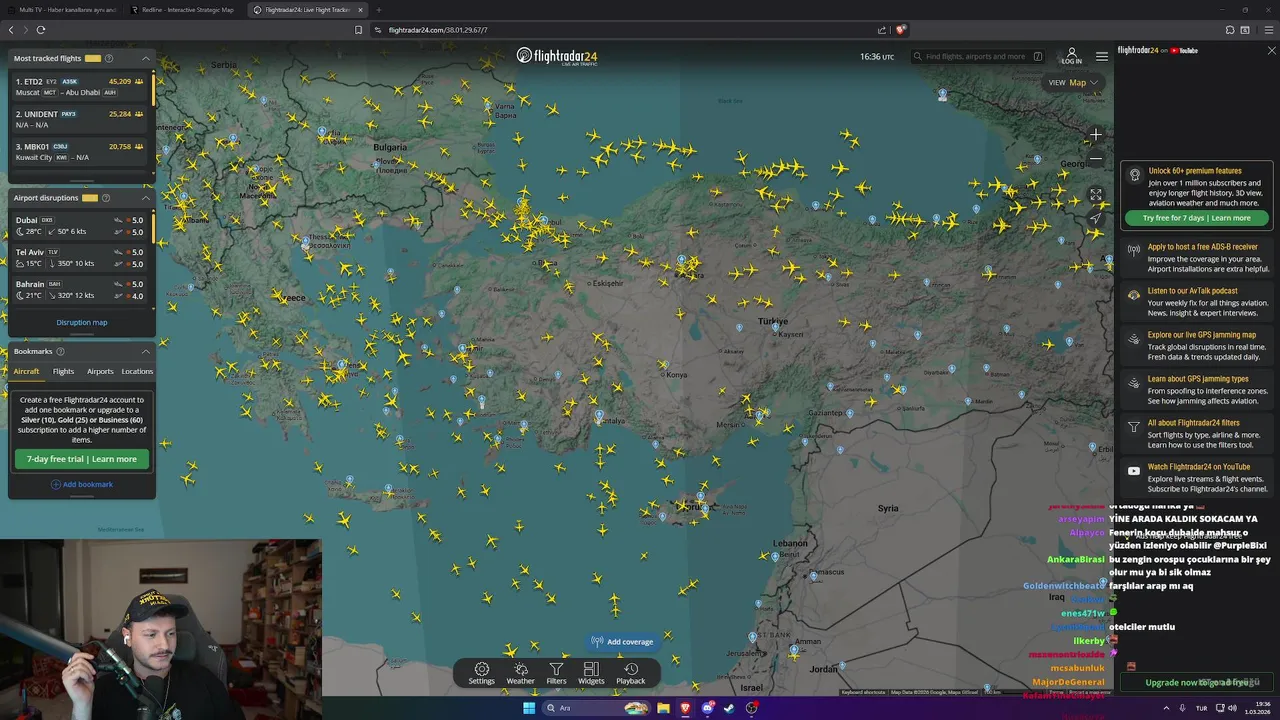Viewport: 1280px width, 720px height.
Task: Collapse the Most tracked flights panel
Action: coord(145,58)
